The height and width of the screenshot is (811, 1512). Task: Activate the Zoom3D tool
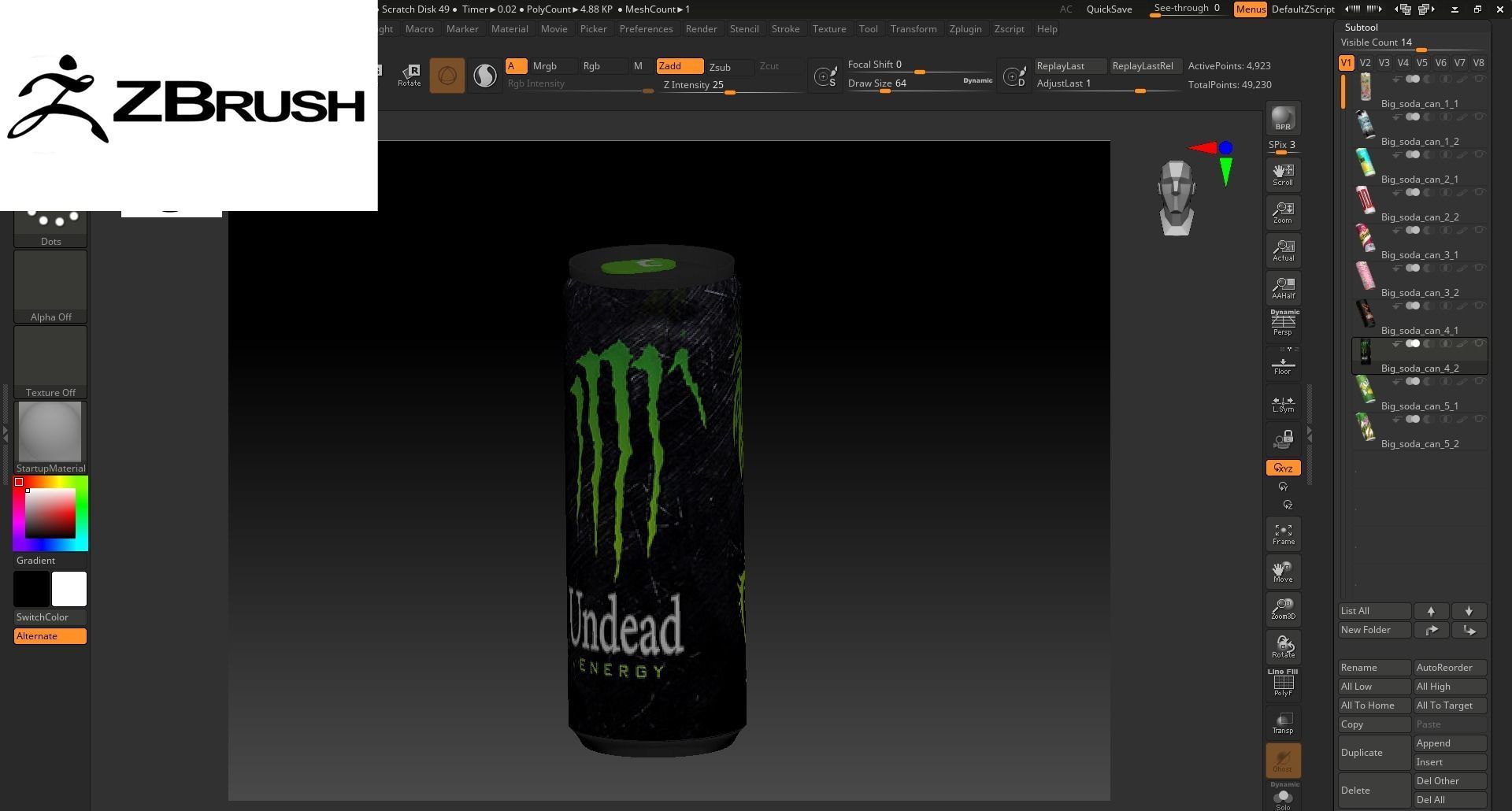[1283, 609]
